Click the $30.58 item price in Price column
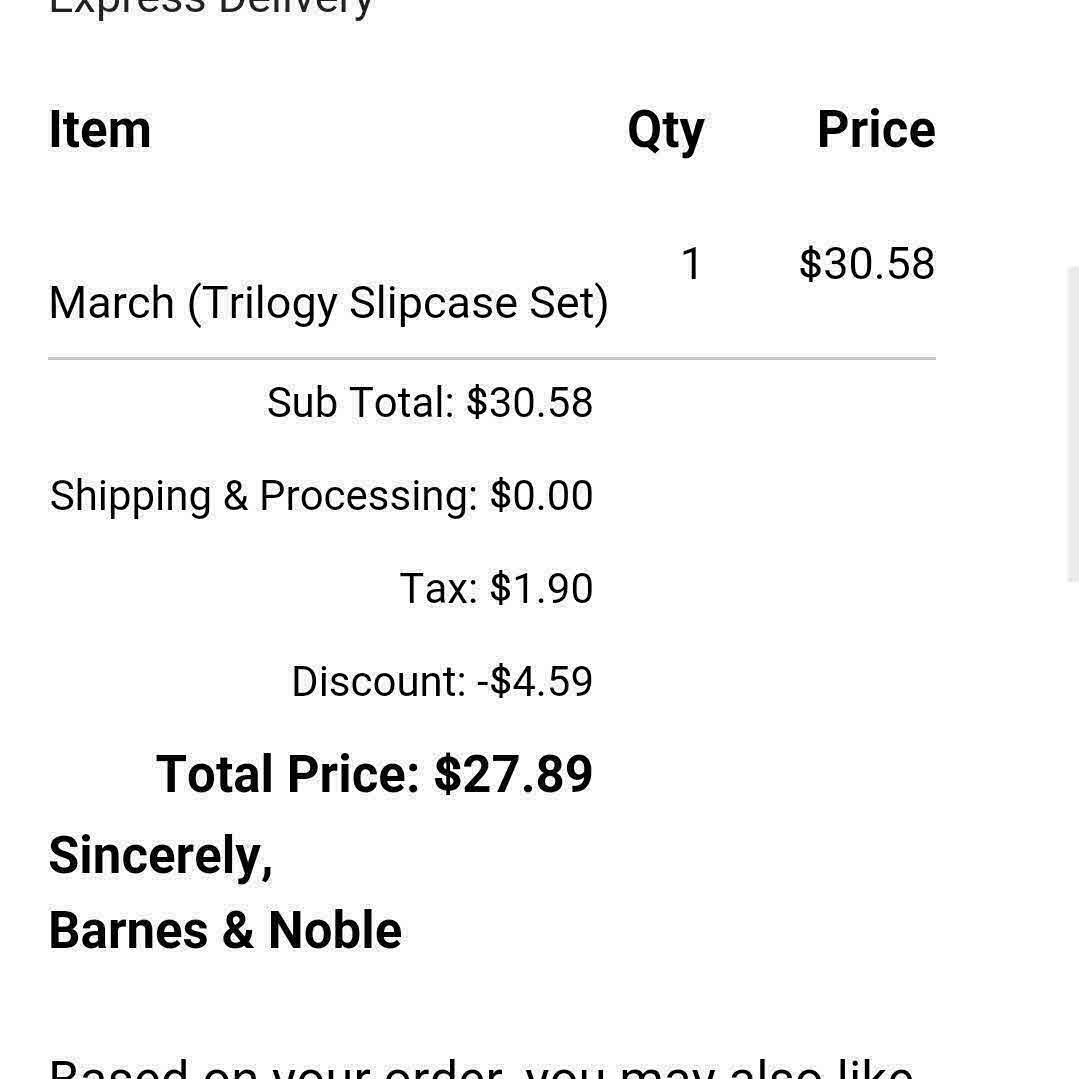Screen dimensions: 1079x1079 [x=866, y=264]
